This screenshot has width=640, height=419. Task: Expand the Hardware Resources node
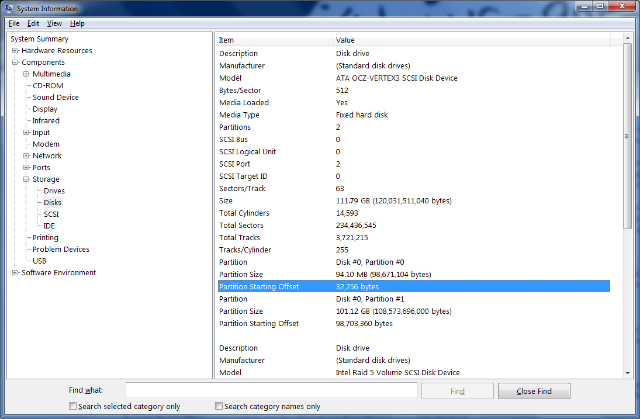point(15,51)
